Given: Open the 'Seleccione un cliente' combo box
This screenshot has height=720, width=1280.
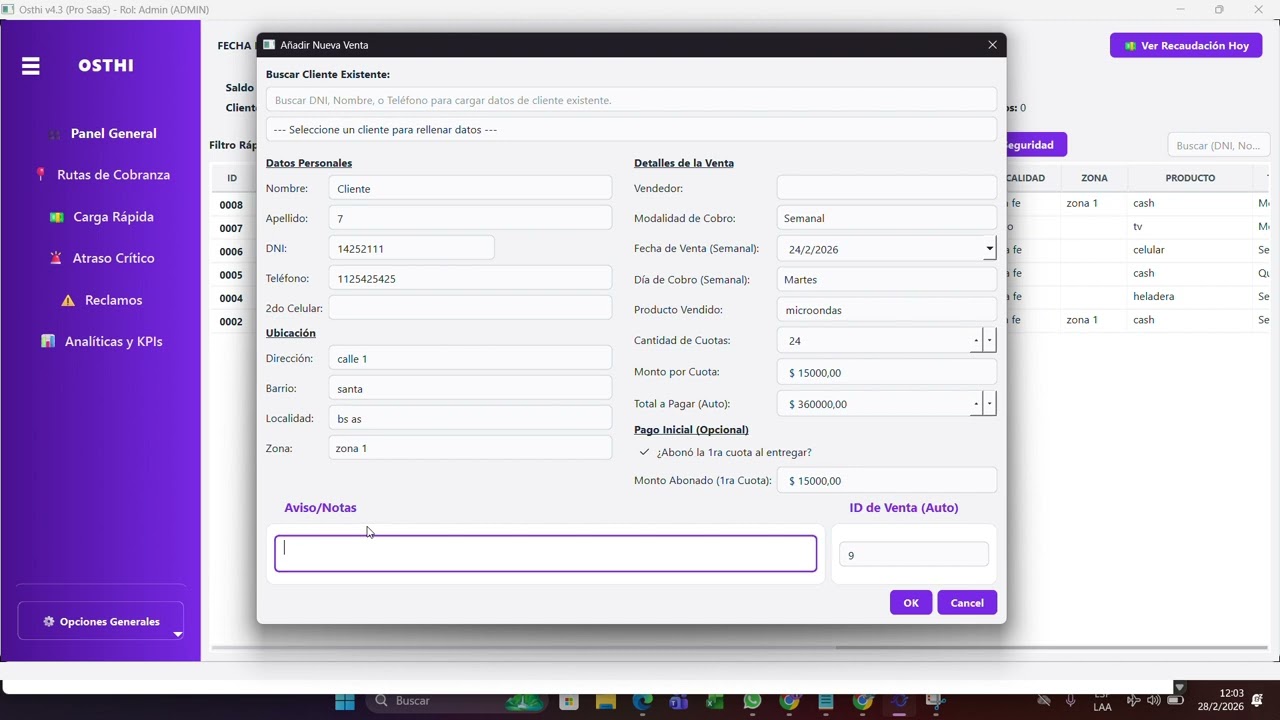Looking at the screenshot, I should (x=631, y=130).
